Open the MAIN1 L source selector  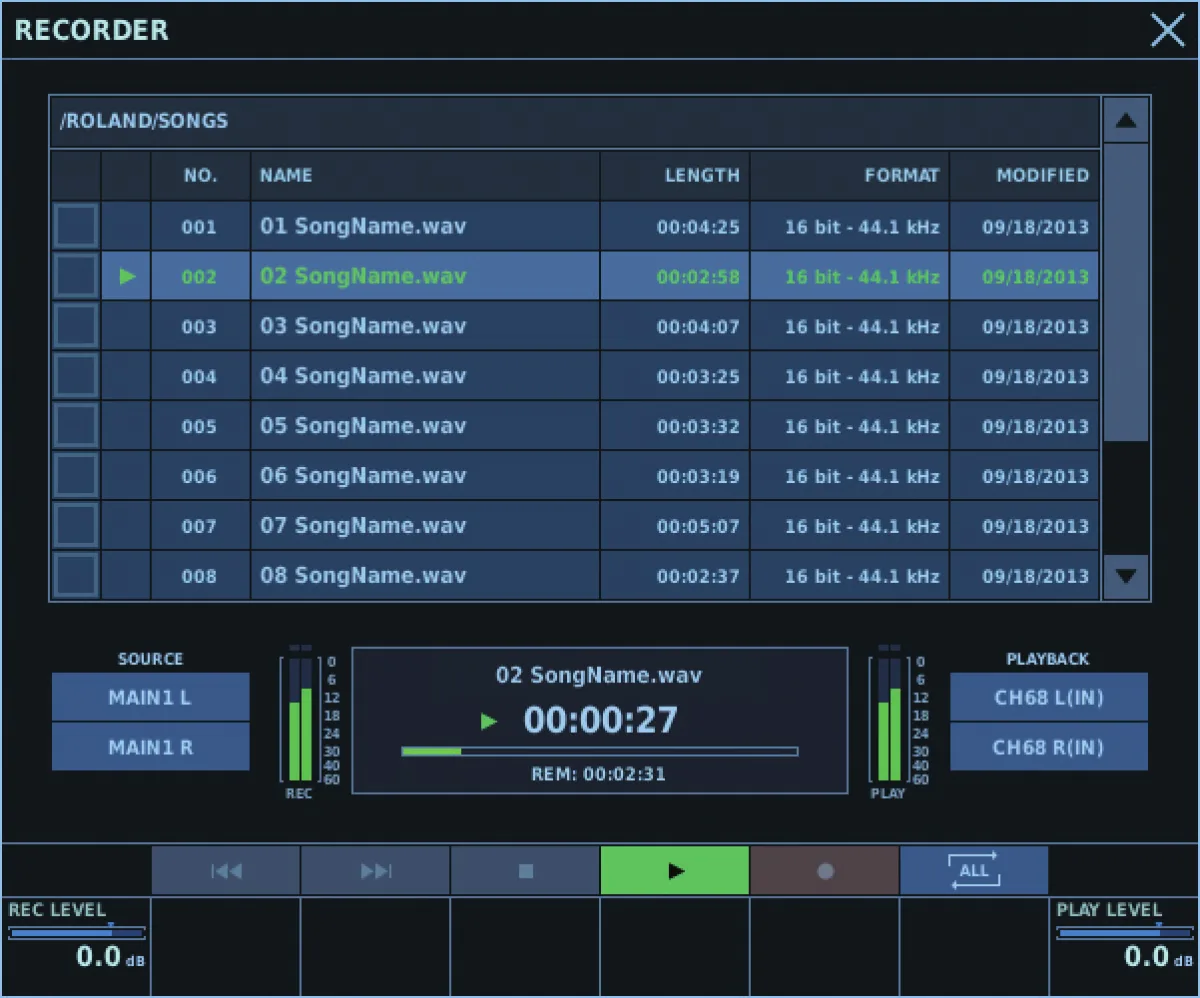coord(150,697)
